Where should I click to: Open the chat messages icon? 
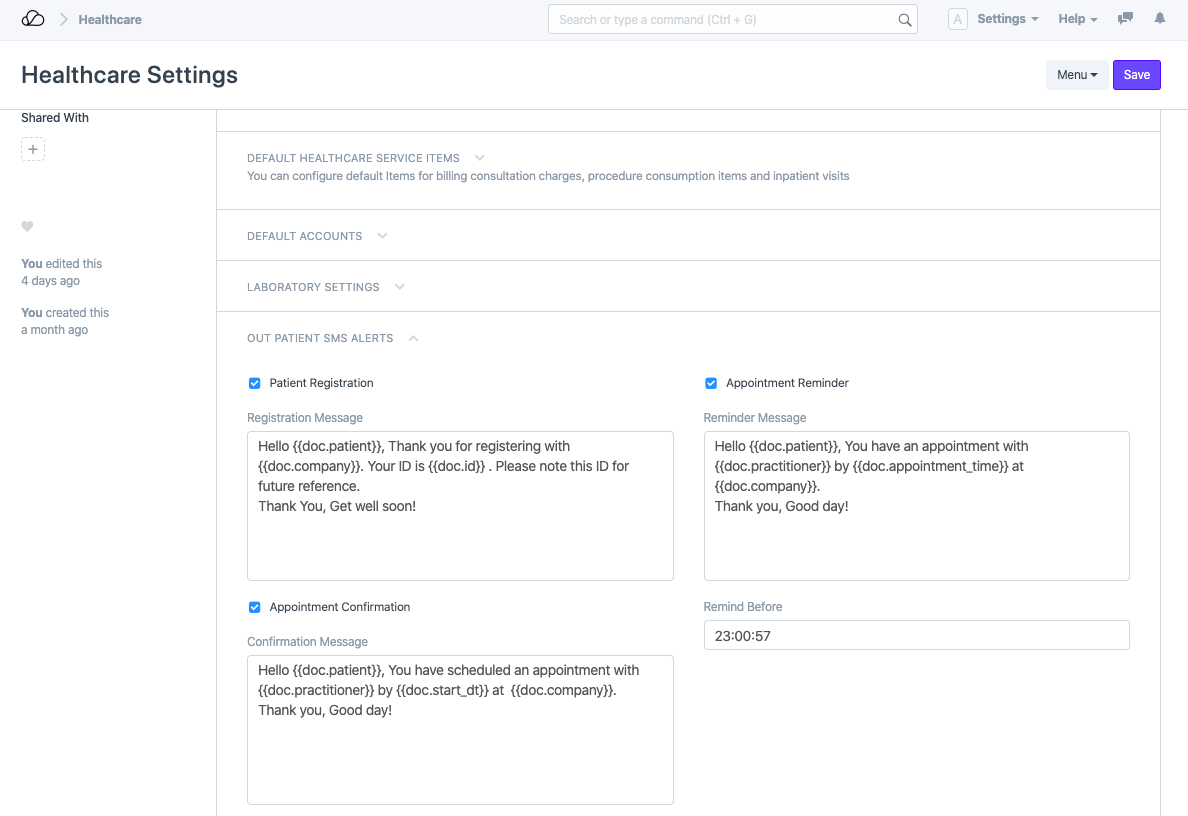point(1126,19)
